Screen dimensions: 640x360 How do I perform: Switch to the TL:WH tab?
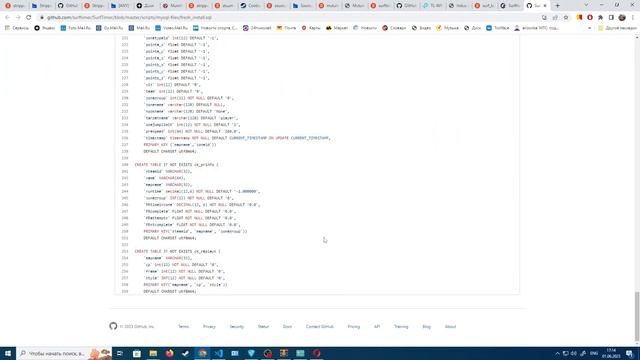(432, 6)
